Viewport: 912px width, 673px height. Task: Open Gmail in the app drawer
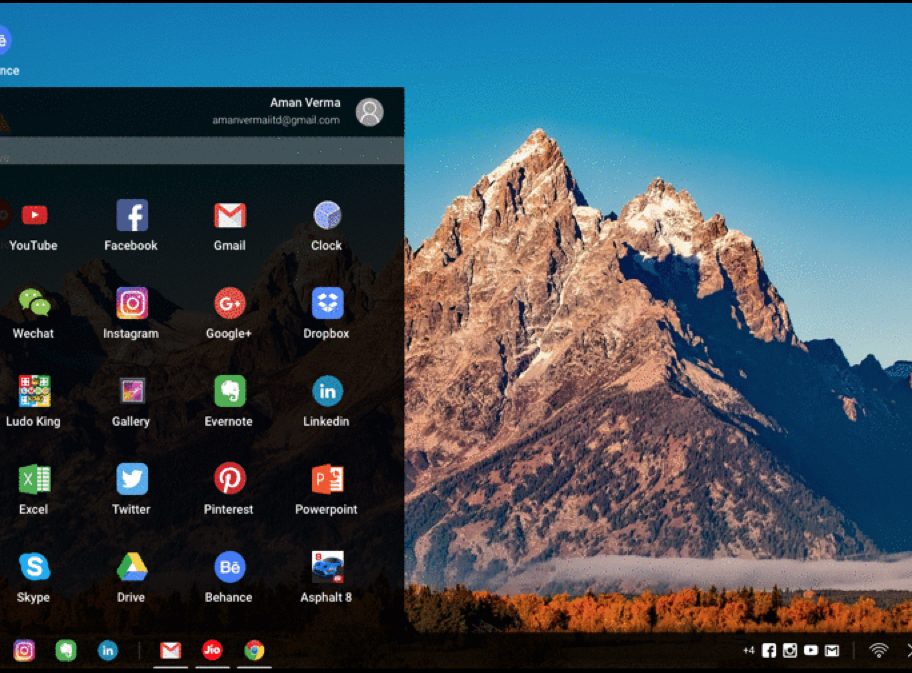click(229, 216)
